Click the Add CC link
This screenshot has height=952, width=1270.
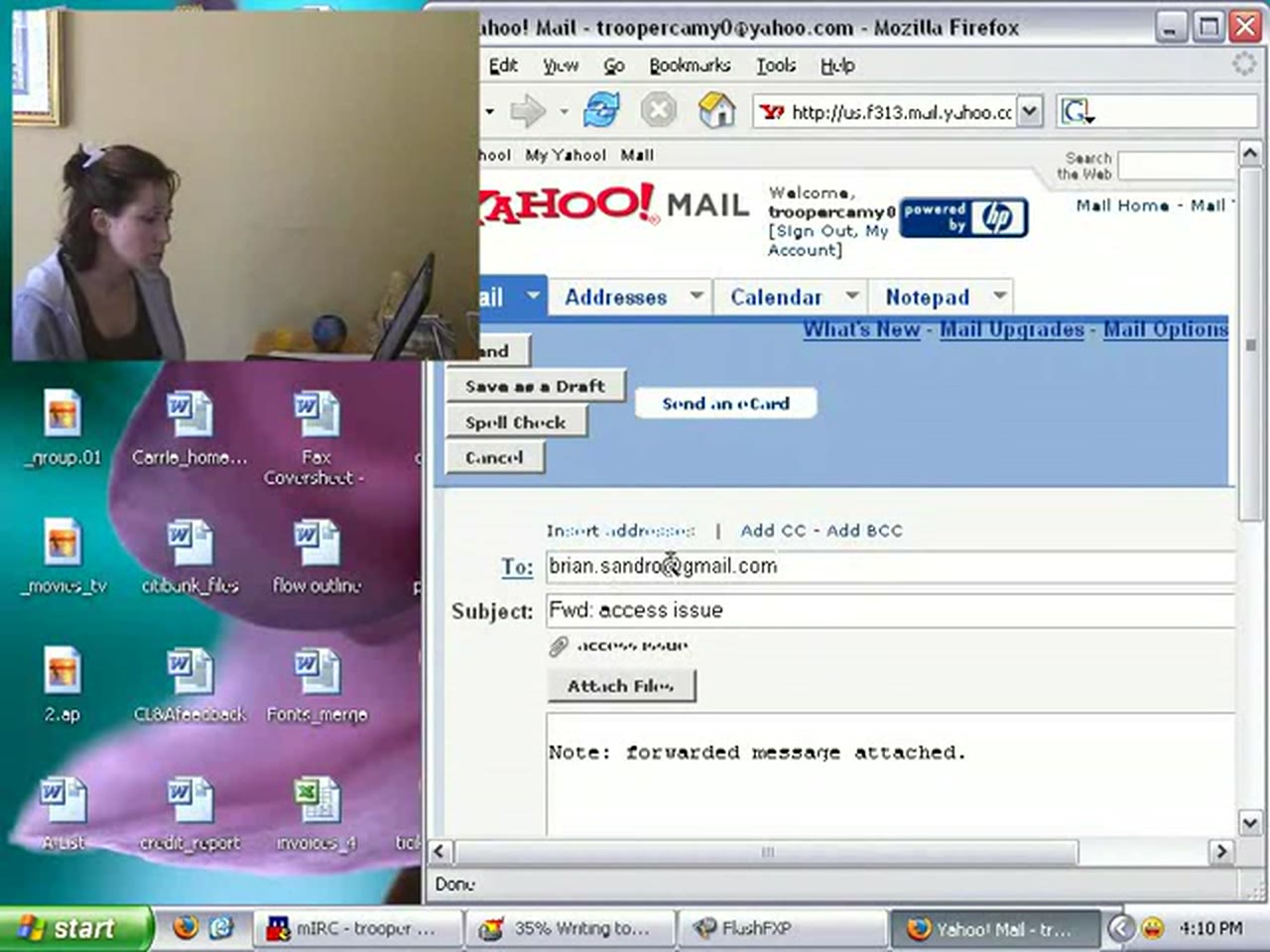click(x=773, y=531)
